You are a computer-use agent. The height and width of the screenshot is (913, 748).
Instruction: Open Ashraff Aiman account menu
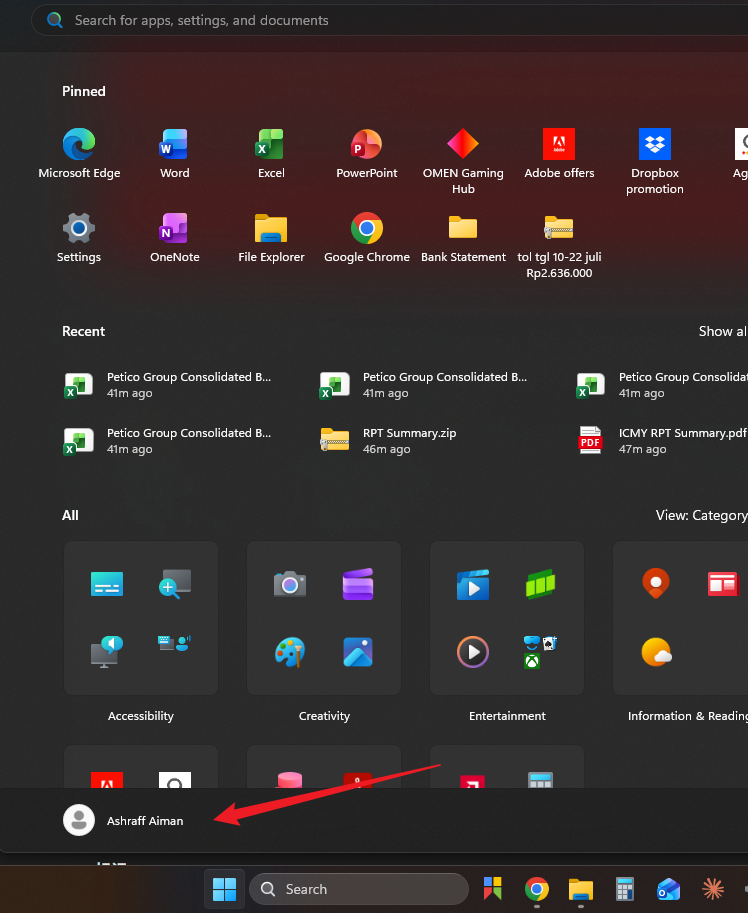[123, 820]
